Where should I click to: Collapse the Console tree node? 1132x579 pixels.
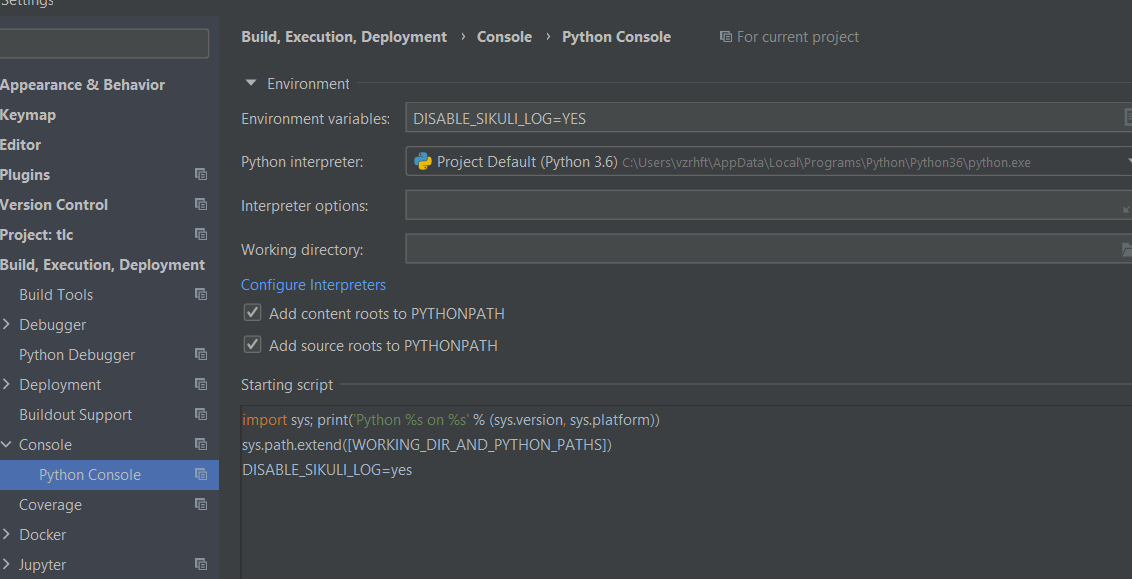[7, 445]
